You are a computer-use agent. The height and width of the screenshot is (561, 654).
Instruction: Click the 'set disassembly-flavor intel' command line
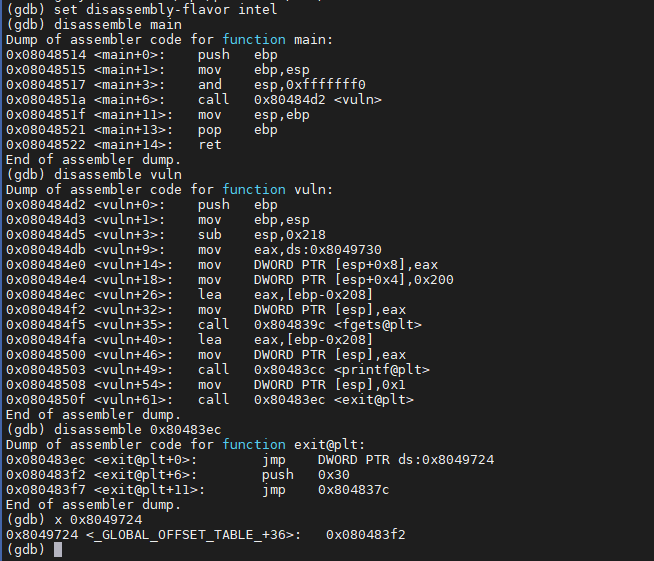coord(142,9)
